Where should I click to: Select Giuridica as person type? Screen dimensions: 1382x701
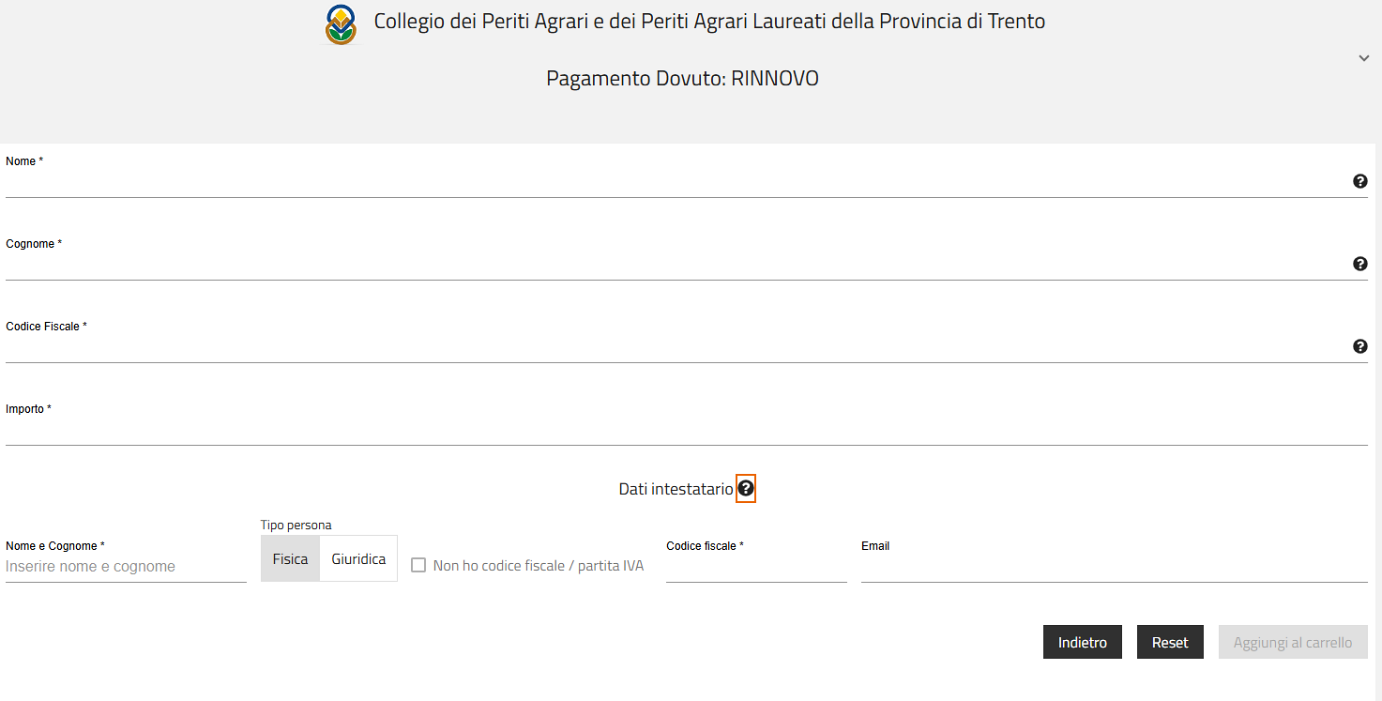click(x=358, y=559)
